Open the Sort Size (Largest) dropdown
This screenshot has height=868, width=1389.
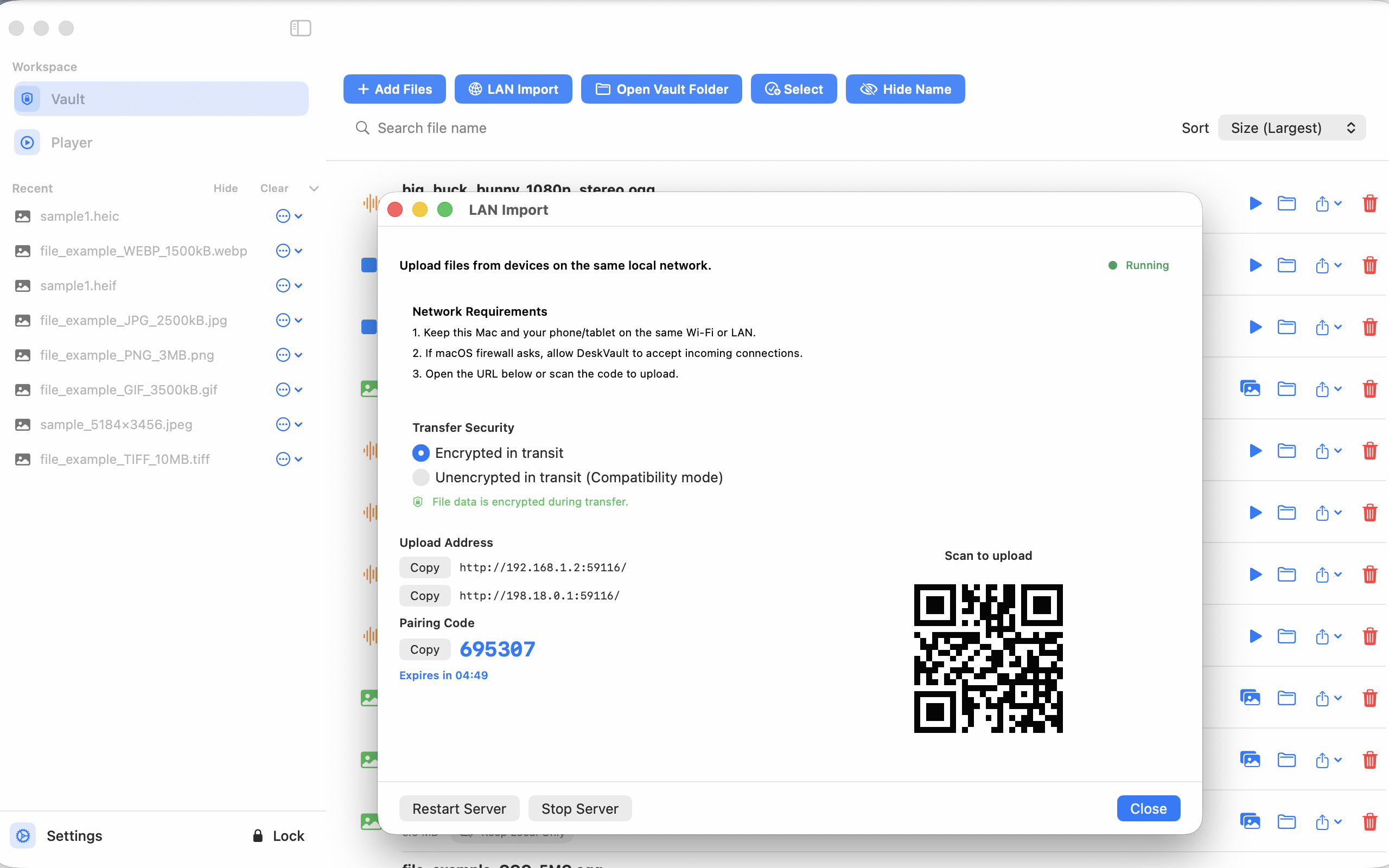pos(1291,127)
